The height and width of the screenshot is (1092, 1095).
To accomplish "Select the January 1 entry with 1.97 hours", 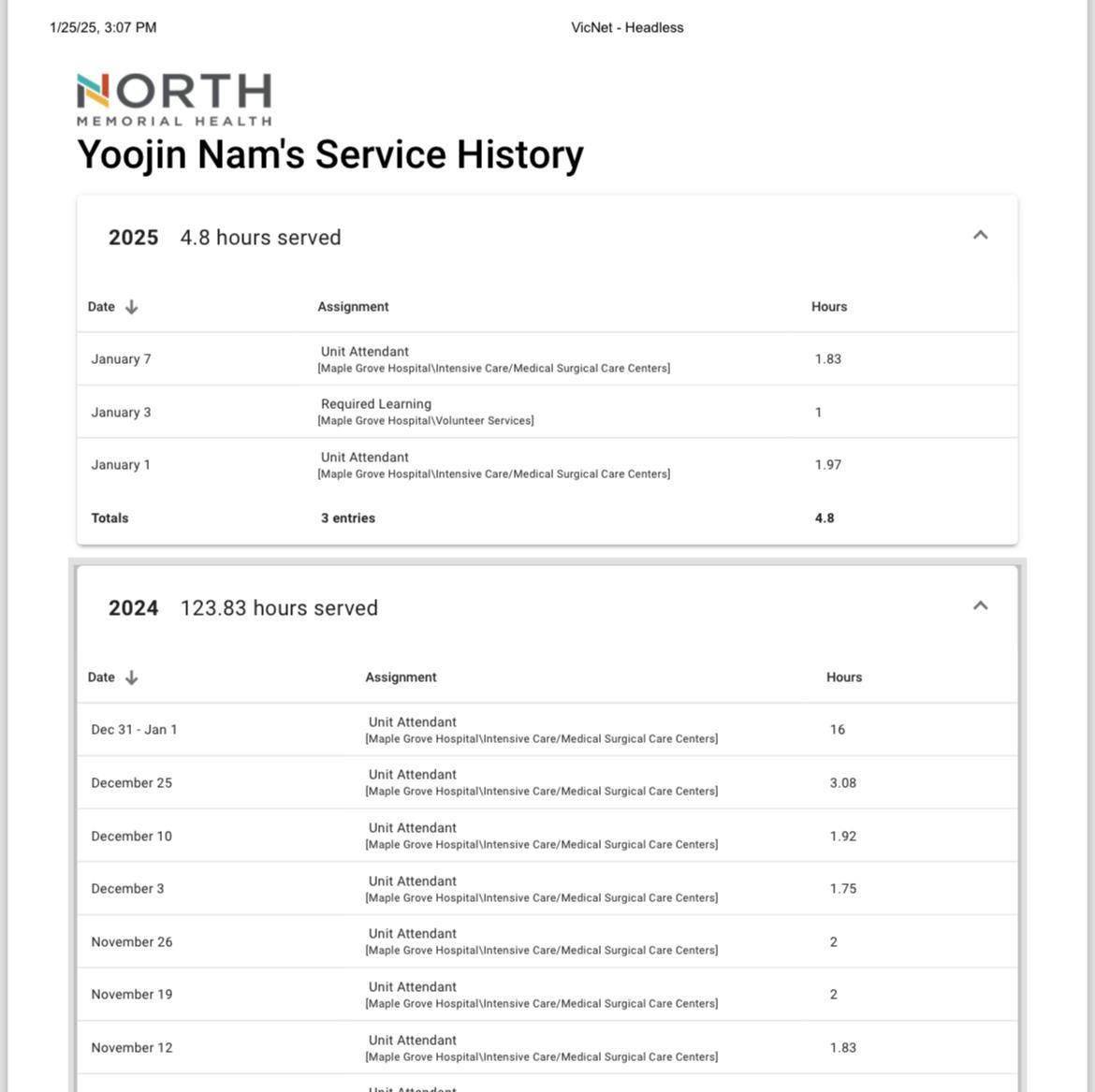I will coord(365,464).
